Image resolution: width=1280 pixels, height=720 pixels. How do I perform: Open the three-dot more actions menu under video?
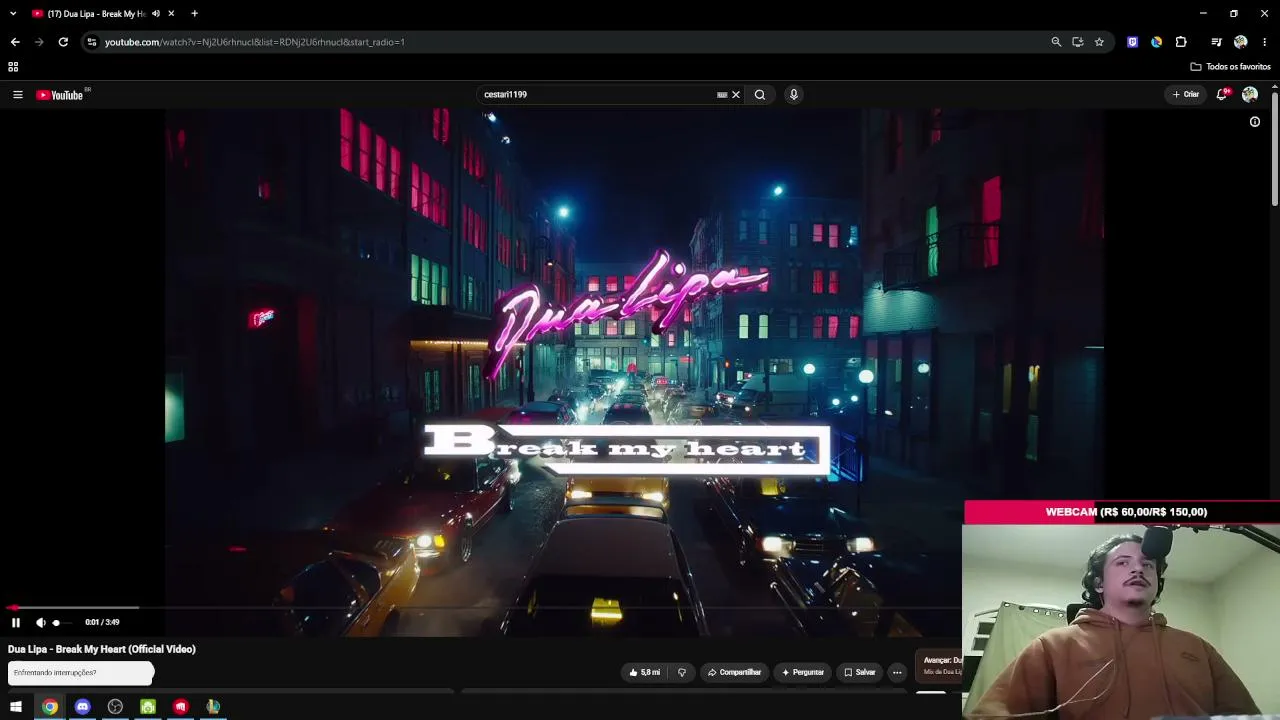pos(897,672)
